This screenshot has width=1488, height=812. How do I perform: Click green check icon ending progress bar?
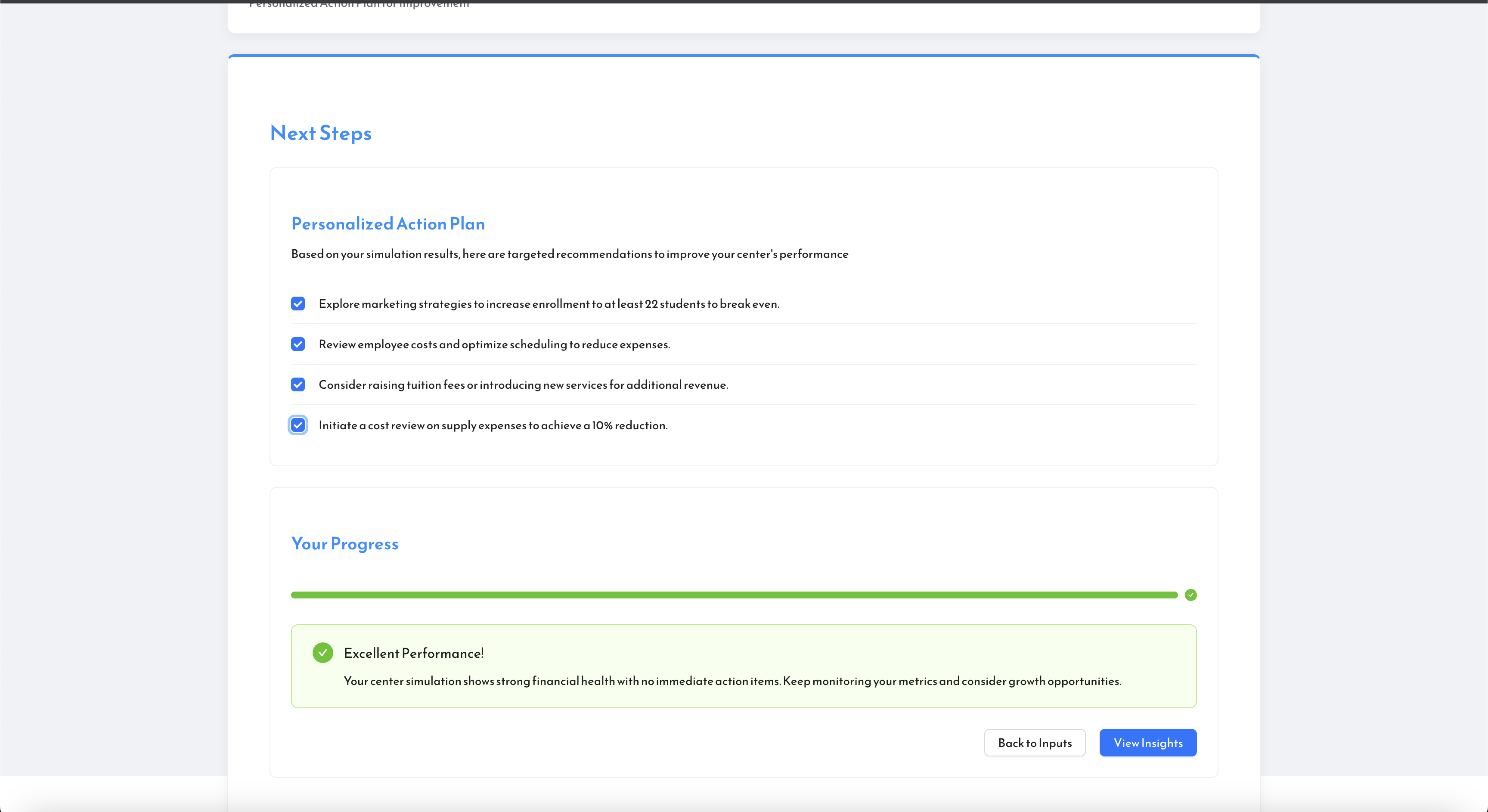pyautogui.click(x=1190, y=595)
